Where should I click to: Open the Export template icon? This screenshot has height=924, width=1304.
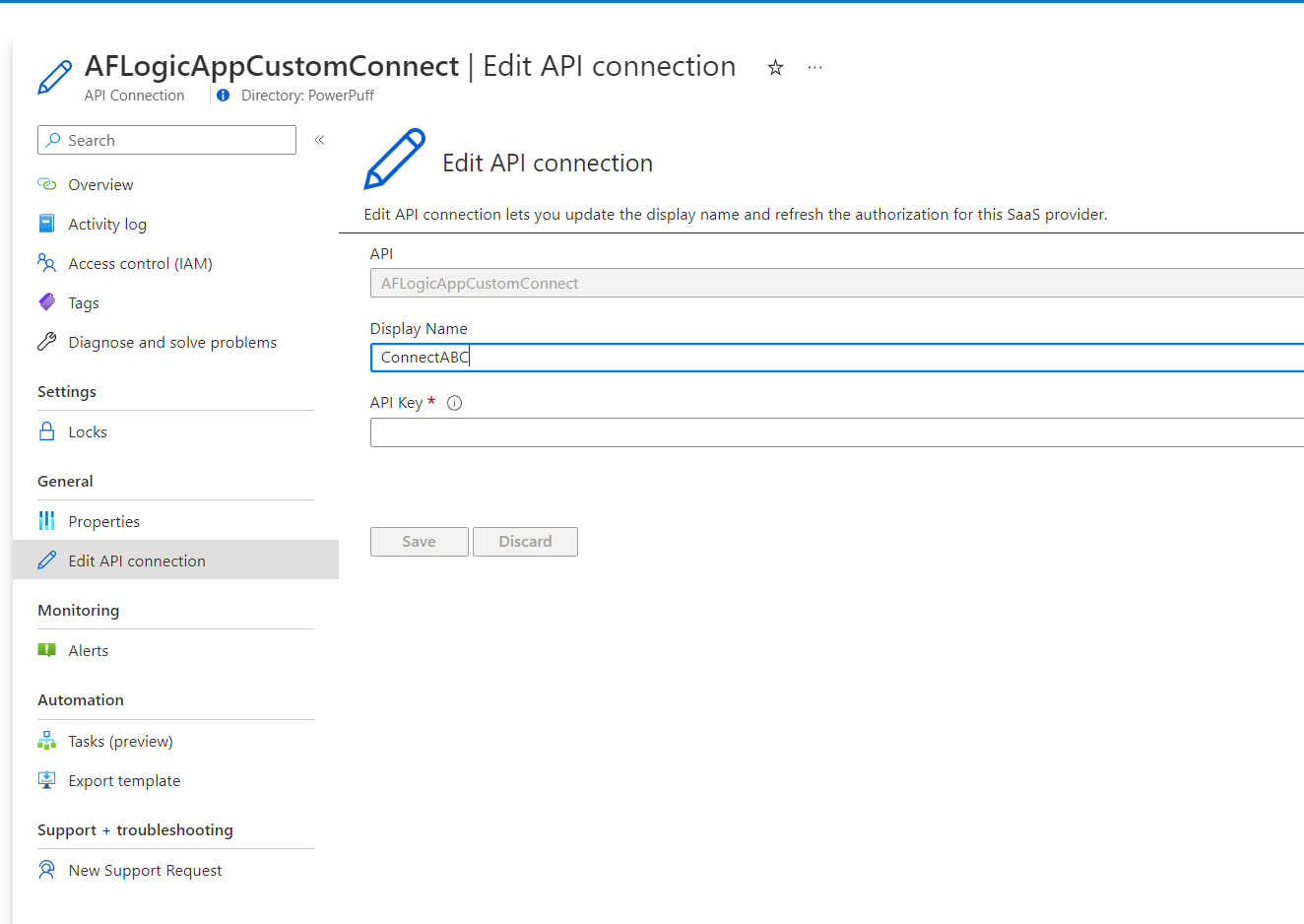pos(45,779)
